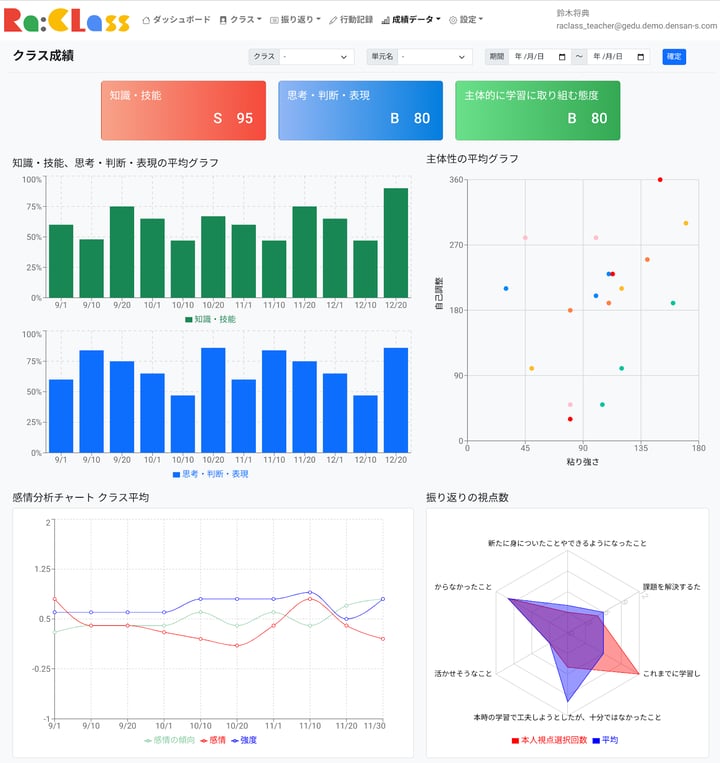This screenshot has width=720, height=763.
Task: Open the 設定 settings menu
Action: [466, 20]
